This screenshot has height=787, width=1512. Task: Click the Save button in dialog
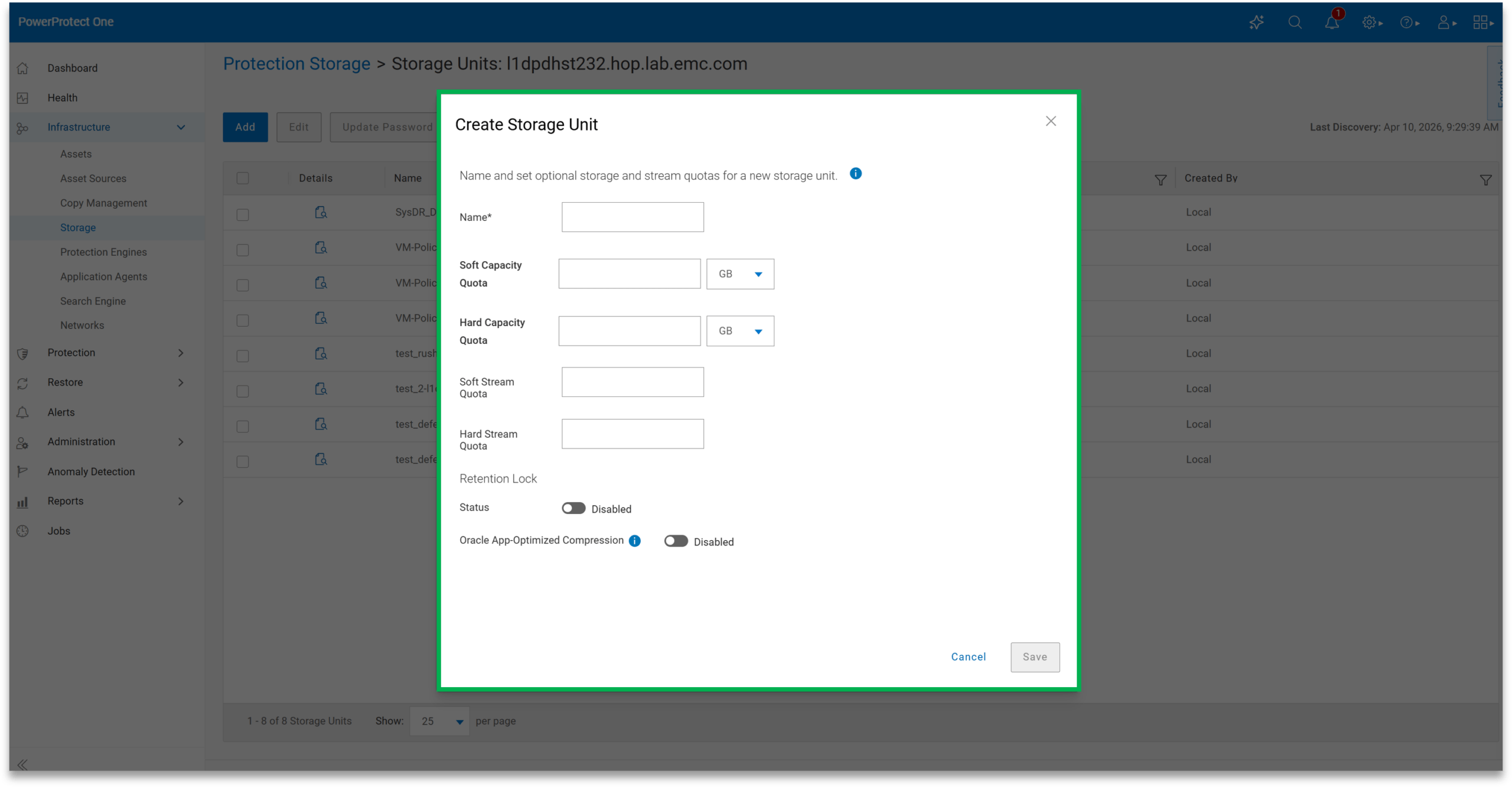1035,656
